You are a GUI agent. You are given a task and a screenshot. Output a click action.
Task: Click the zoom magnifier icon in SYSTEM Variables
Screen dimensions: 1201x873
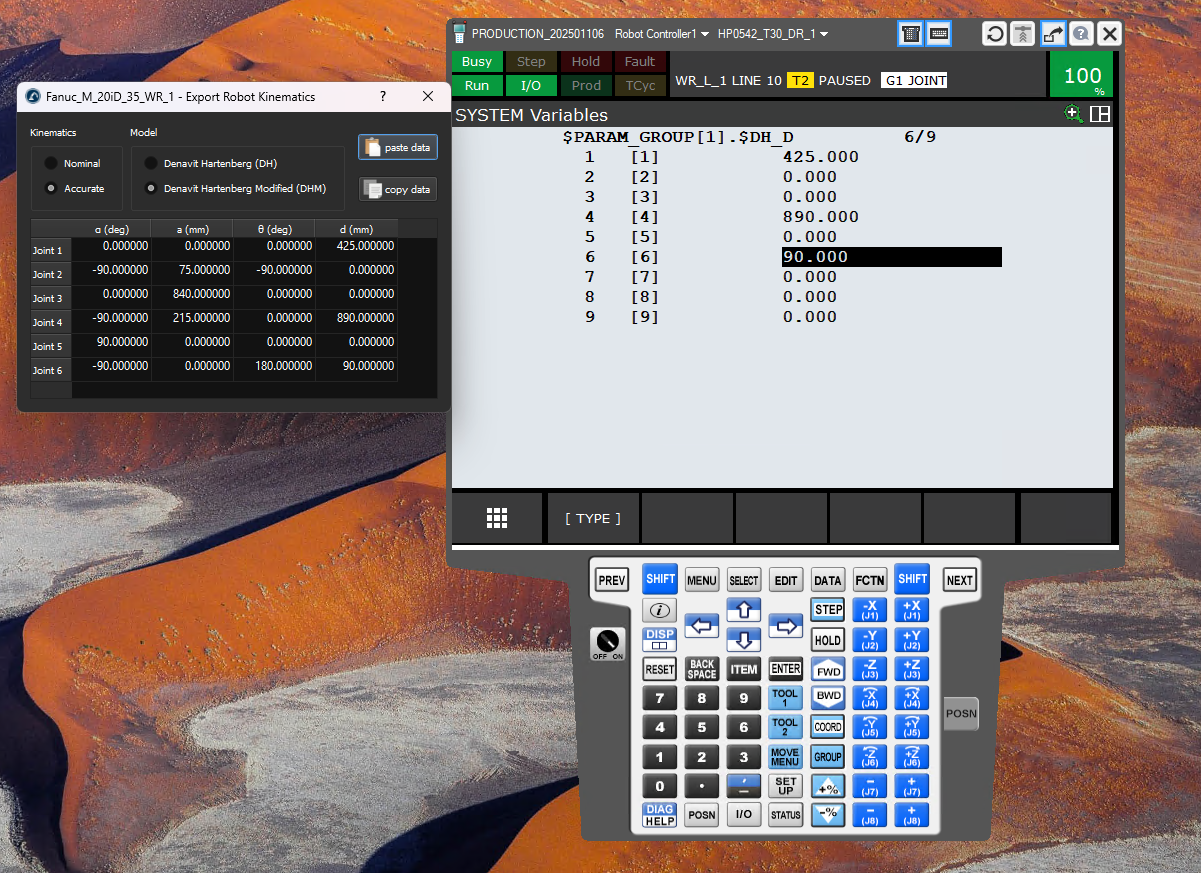click(1074, 114)
